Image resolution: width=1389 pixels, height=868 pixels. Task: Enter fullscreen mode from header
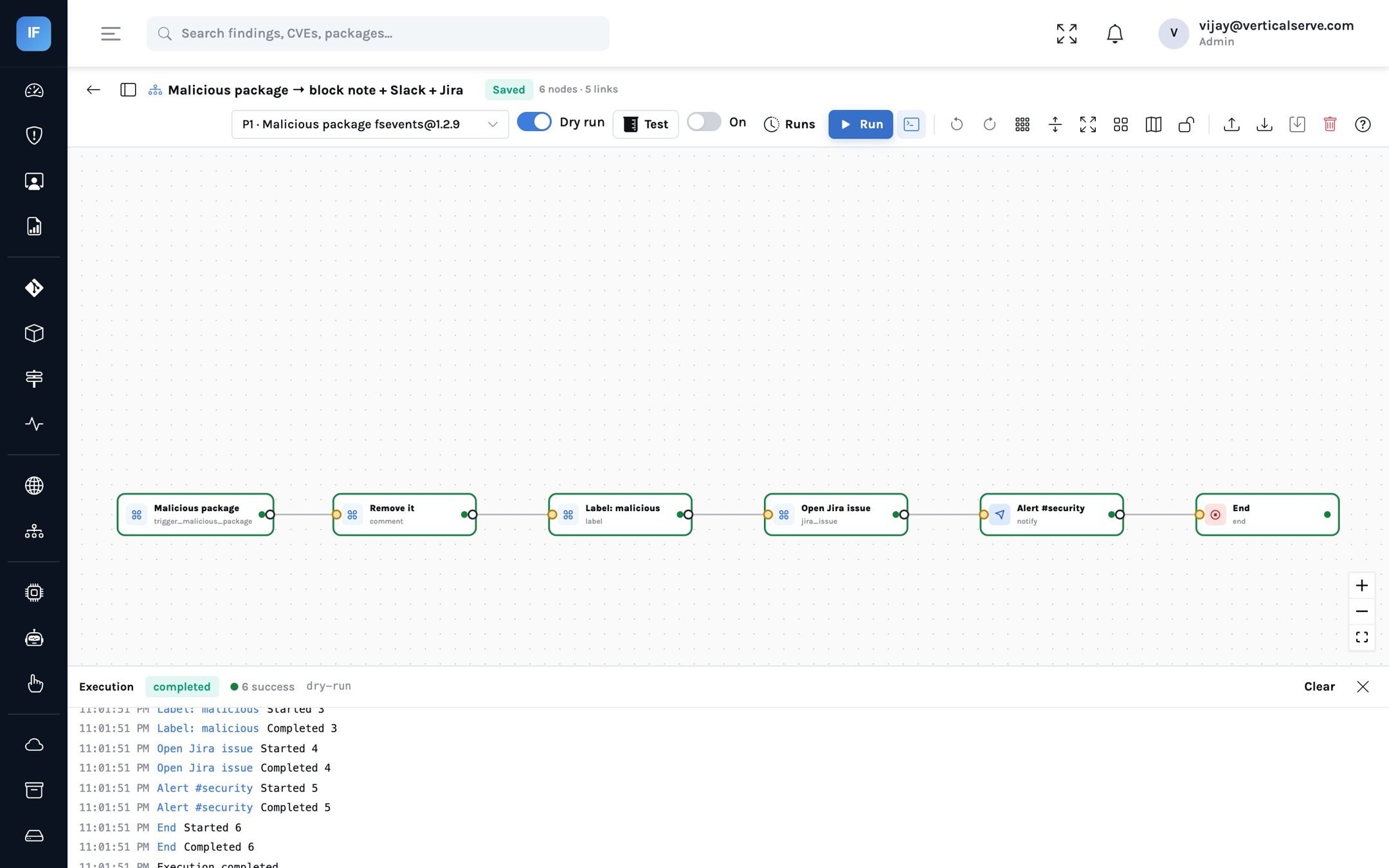tap(1067, 33)
